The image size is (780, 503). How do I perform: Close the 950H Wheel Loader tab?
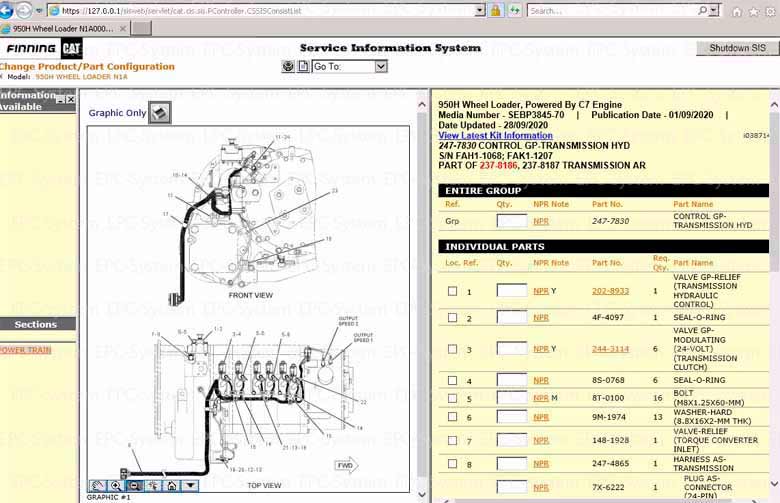click(123, 29)
